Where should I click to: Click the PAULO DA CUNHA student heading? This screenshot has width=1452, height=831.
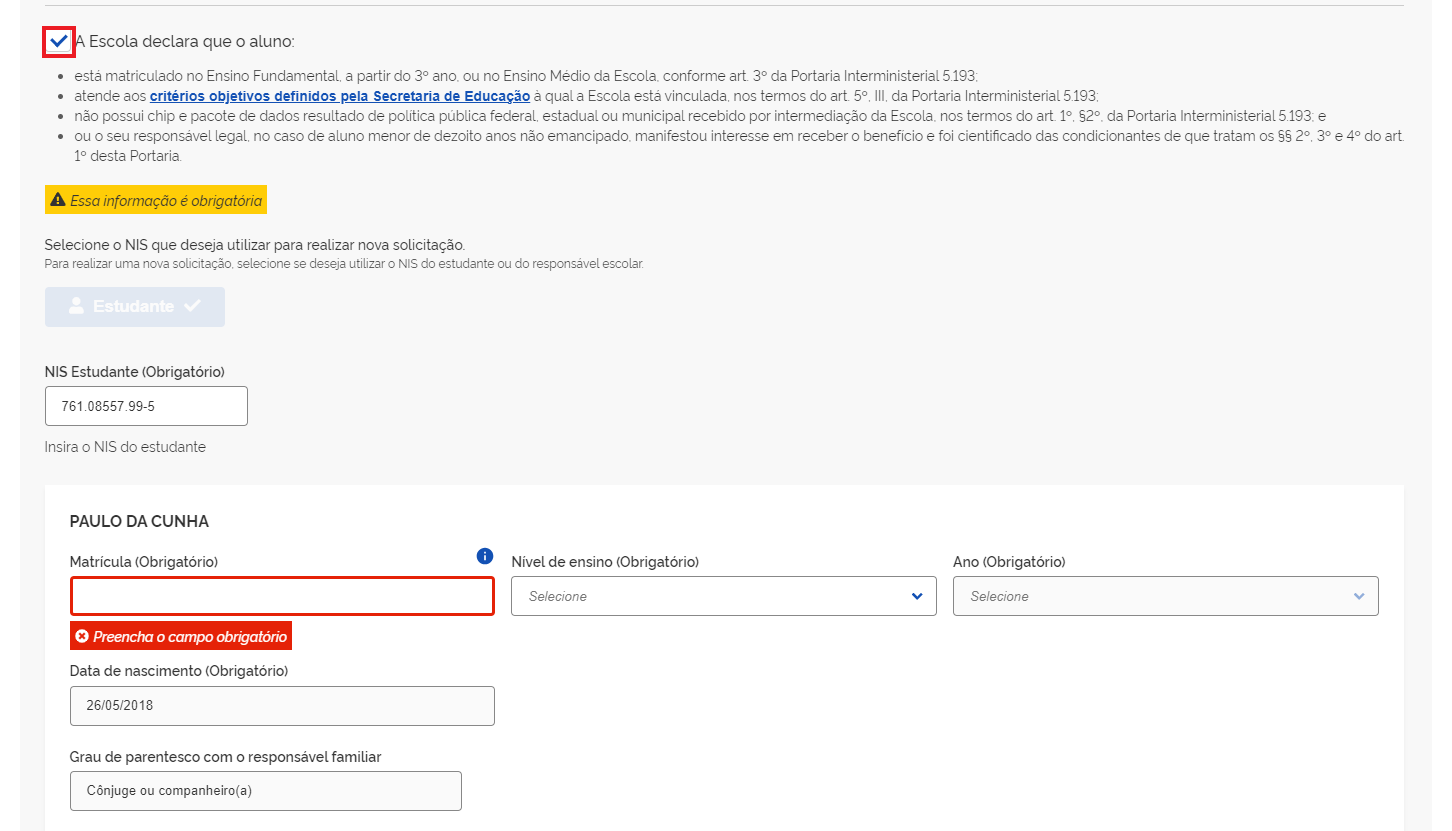[139, 521]
